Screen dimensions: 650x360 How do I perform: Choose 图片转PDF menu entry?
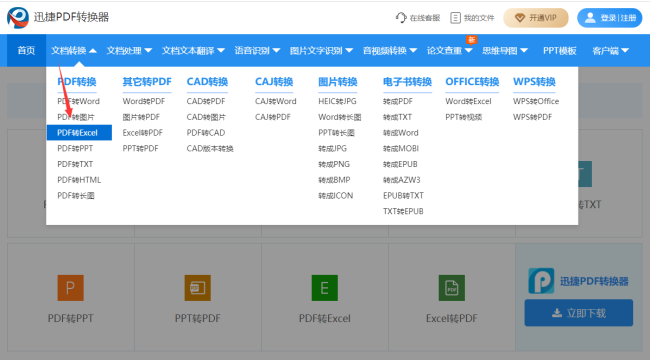(141, 117)
